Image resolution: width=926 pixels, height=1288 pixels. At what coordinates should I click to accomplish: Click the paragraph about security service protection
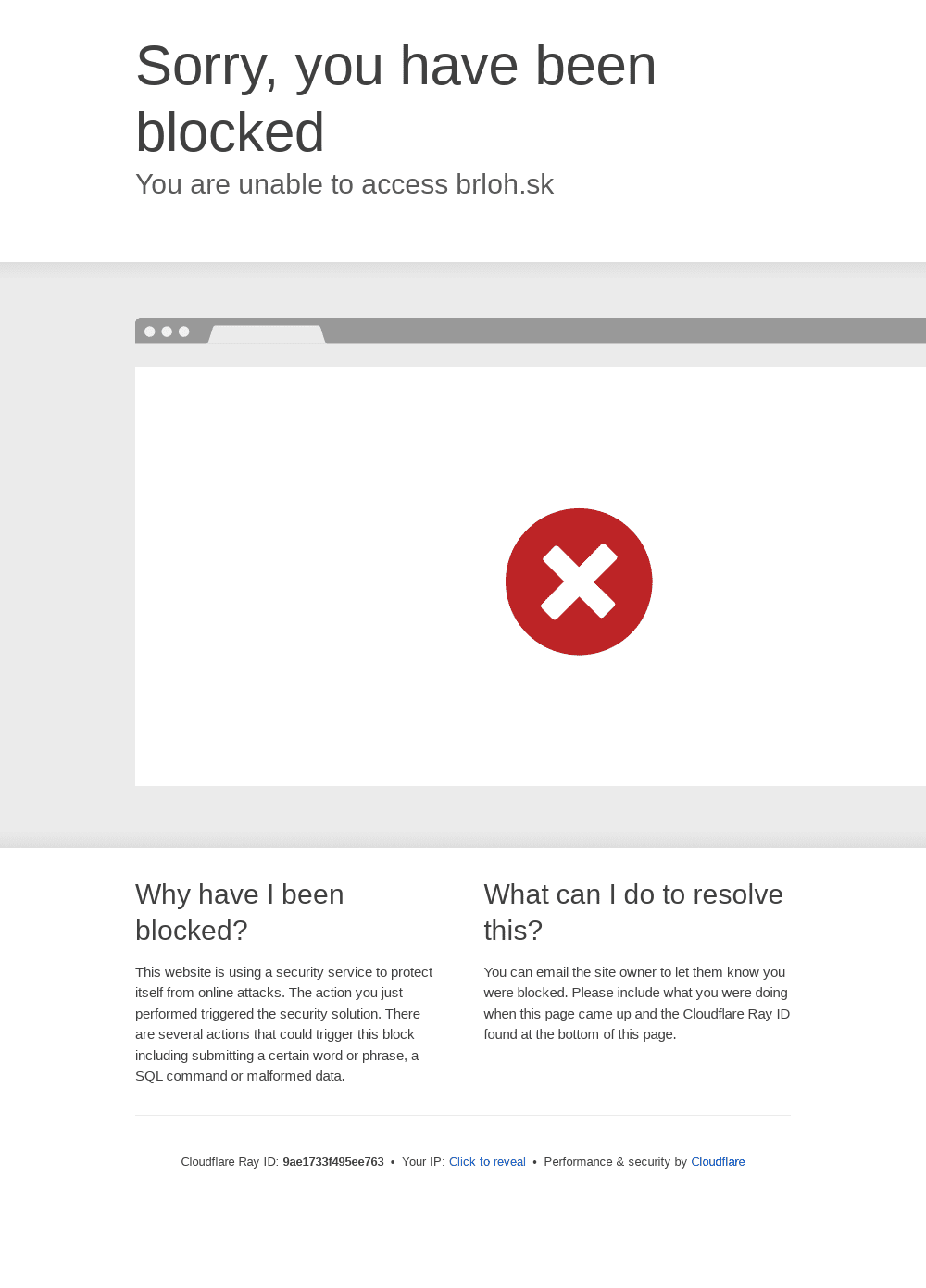284,1024
